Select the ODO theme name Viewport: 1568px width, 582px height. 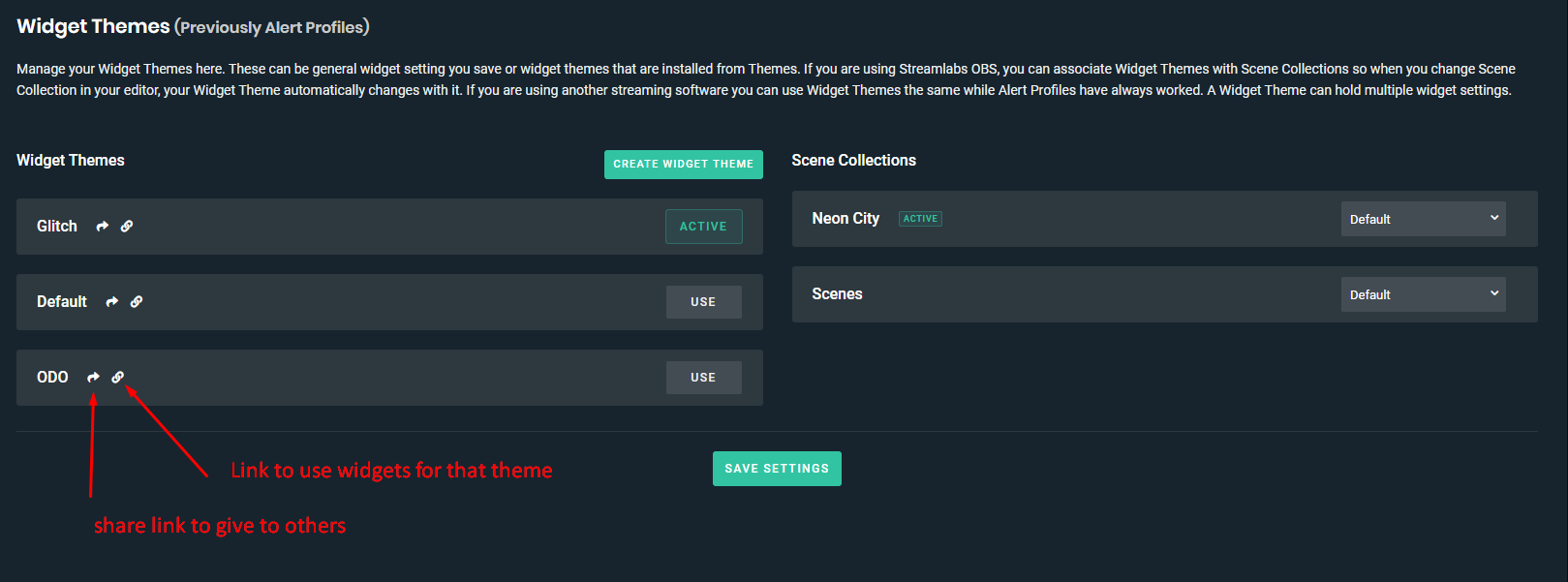[x=52, y=378]
